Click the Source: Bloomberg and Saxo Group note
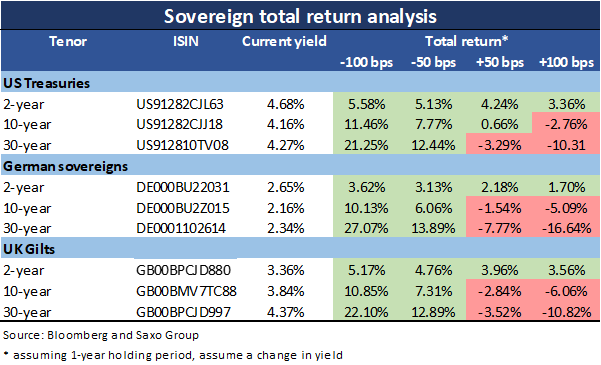This screenshot has height=365, width=601. pyautogui.click(x=101, y=335)
